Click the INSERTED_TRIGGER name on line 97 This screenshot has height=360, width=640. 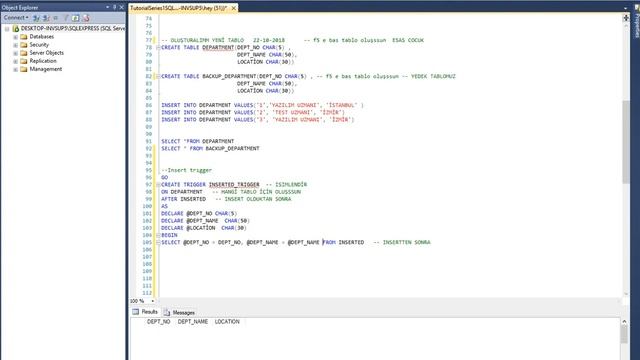pos(234,184)
